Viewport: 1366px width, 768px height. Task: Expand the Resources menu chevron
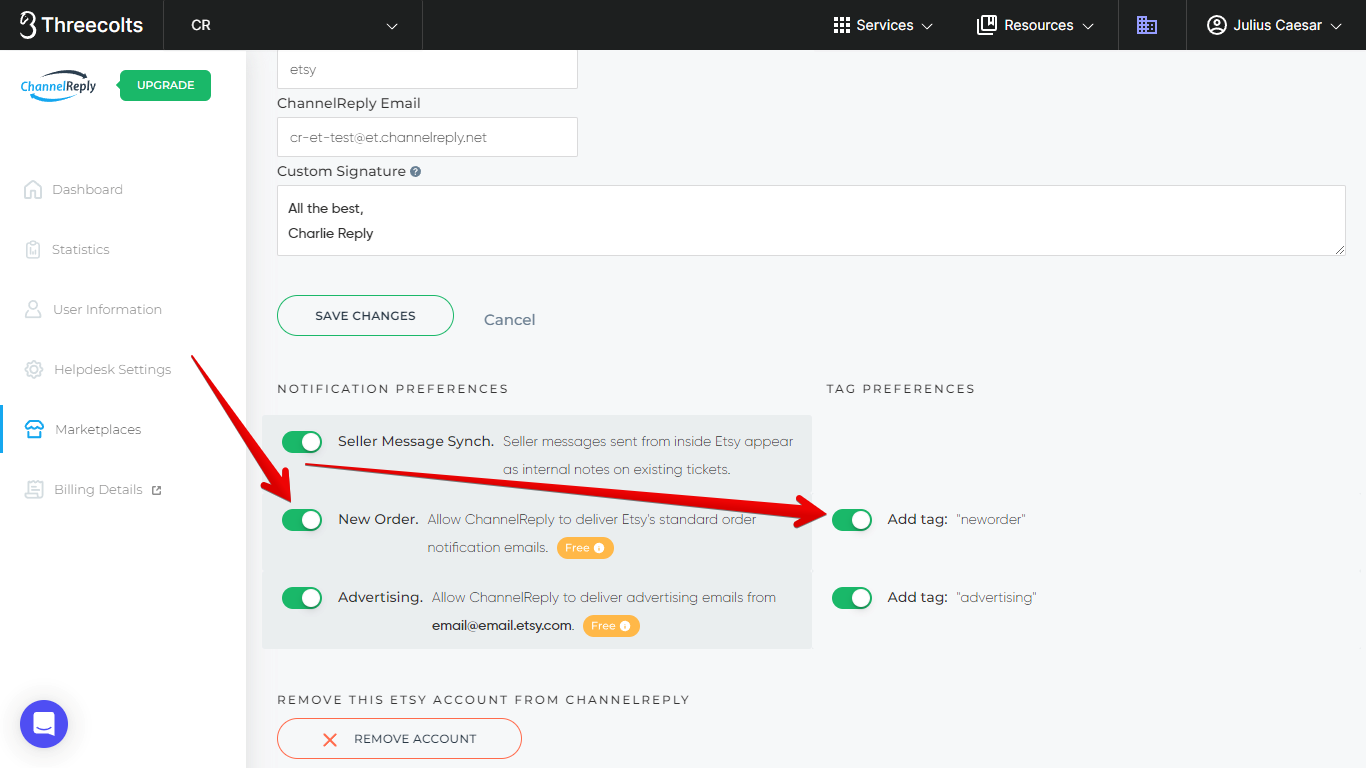[1088, 26]
